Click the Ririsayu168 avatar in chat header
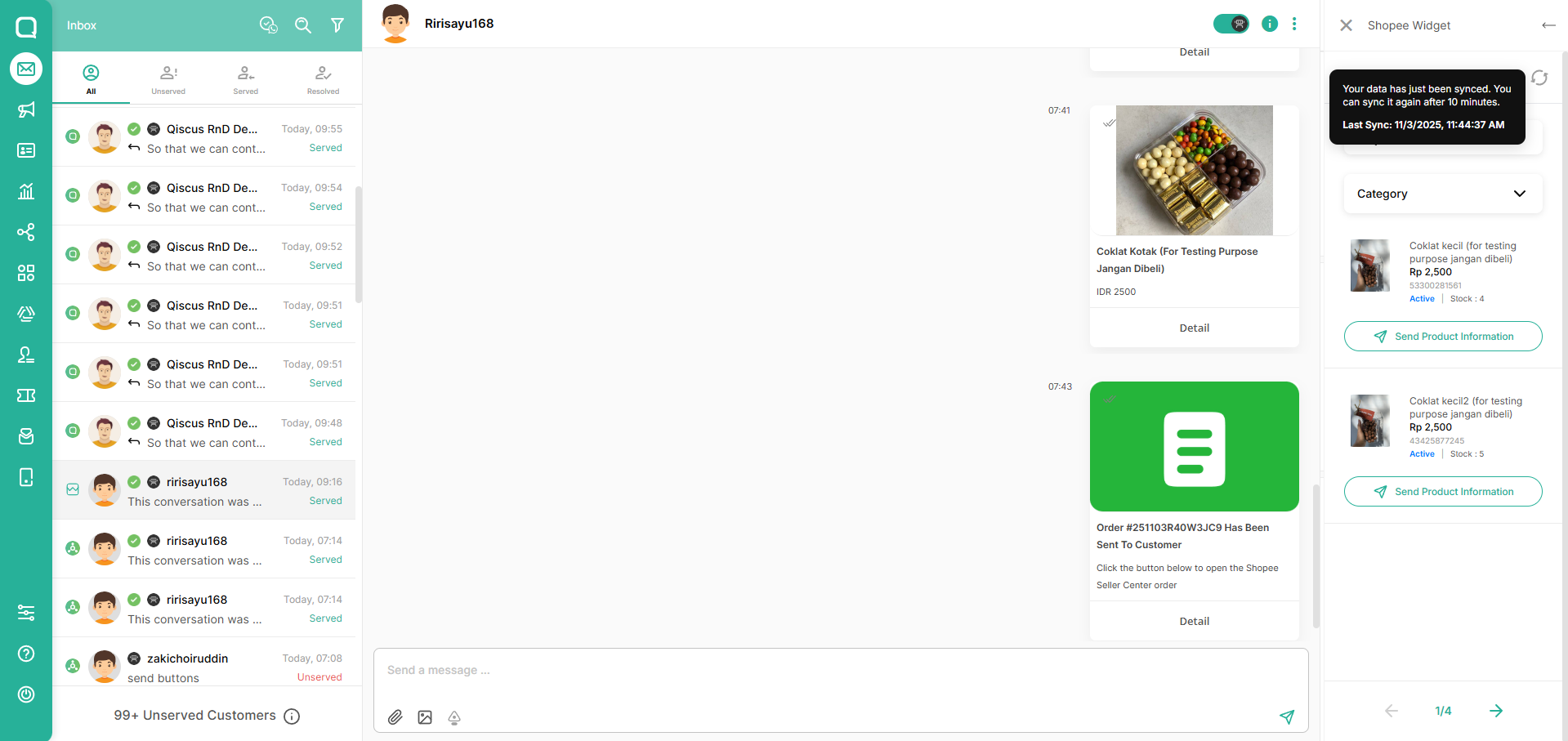This screenshot has width=1568, height=741. pyautogui.click(x=395, y=24)
